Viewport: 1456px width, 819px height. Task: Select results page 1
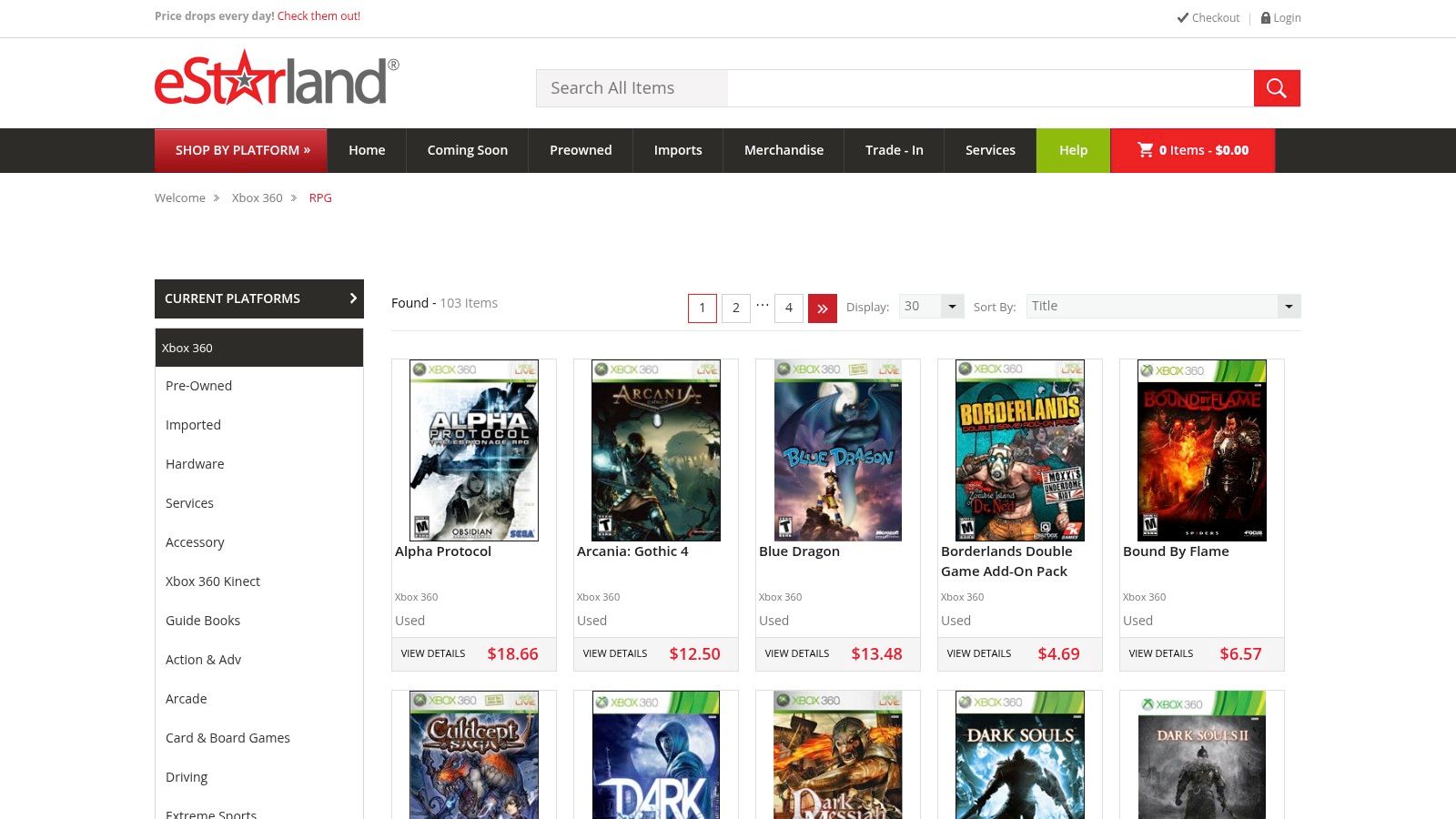pyautogui.click(x=703, y=308)
